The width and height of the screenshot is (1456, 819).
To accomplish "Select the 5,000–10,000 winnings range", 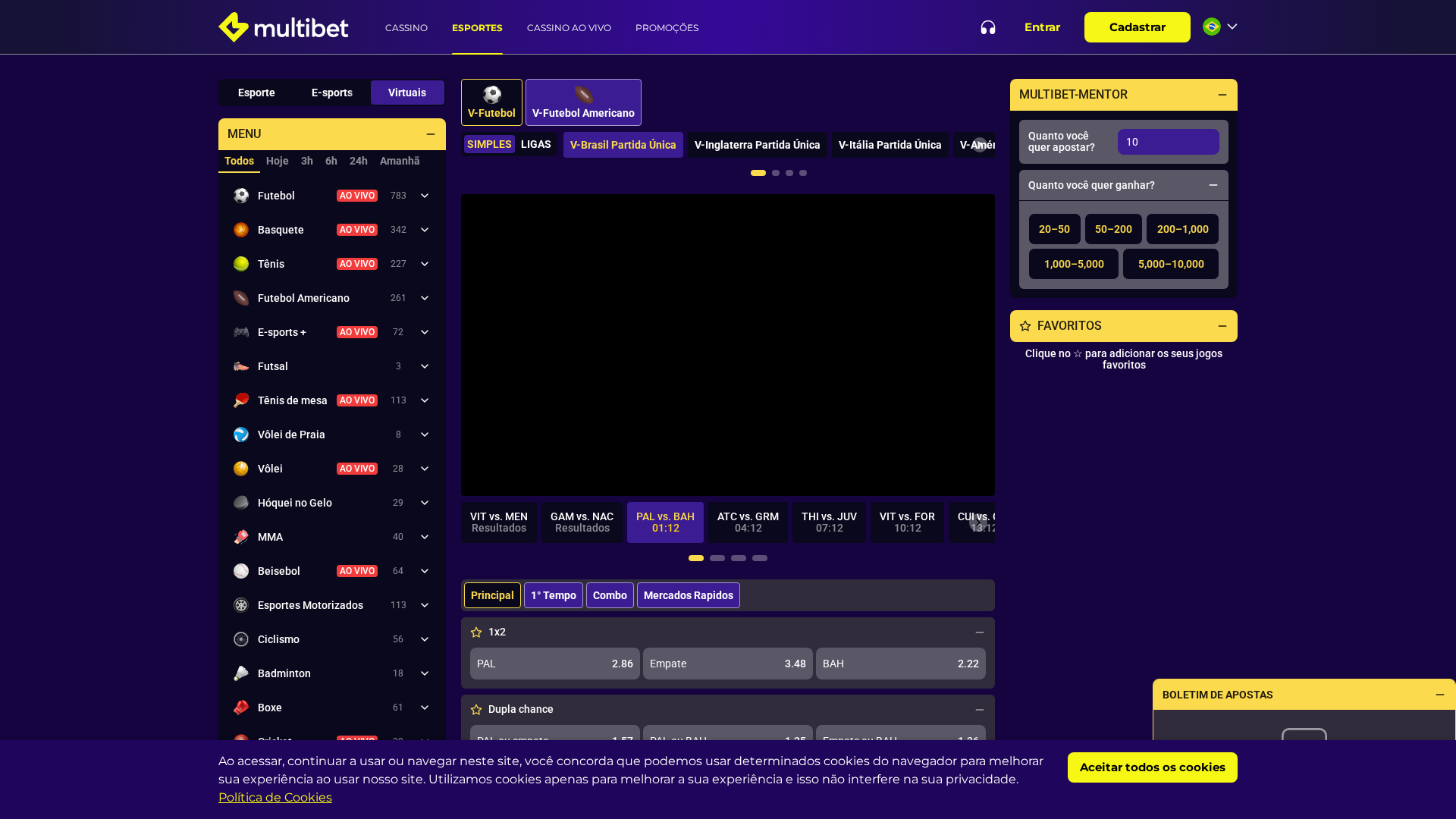I will click(x=1171, y=264).
